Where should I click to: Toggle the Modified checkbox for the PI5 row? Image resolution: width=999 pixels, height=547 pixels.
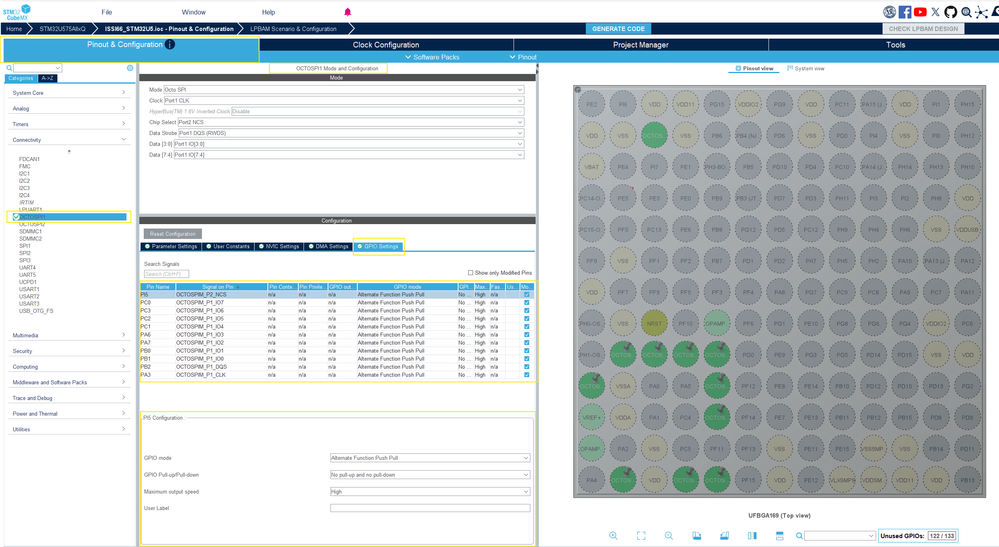526,295
